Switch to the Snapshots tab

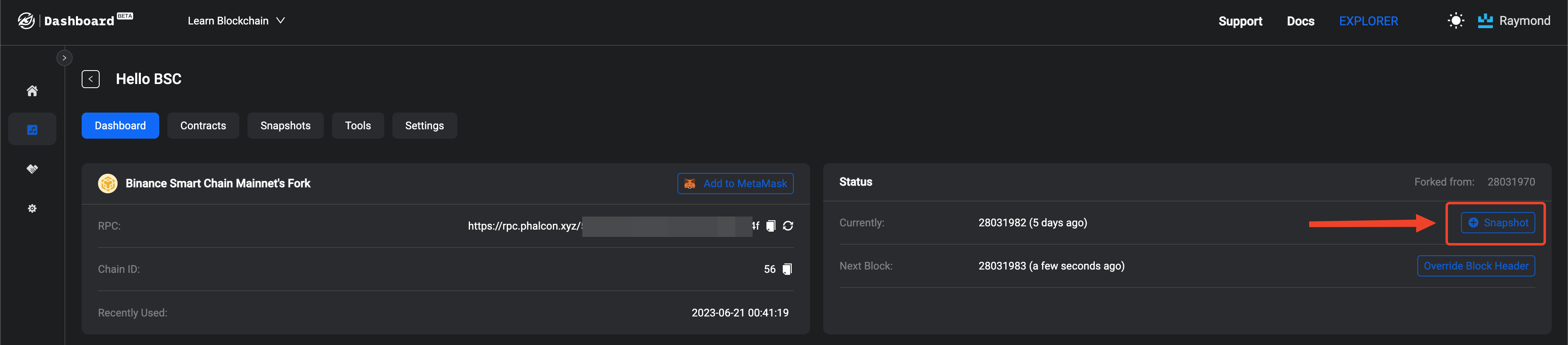pos(285,126)
